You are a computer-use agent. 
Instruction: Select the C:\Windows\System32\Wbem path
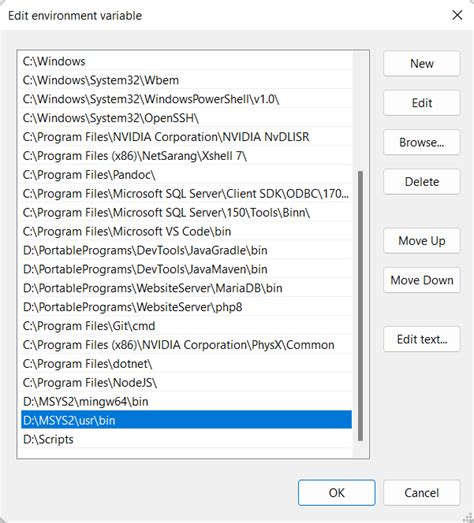click(186, 80)
